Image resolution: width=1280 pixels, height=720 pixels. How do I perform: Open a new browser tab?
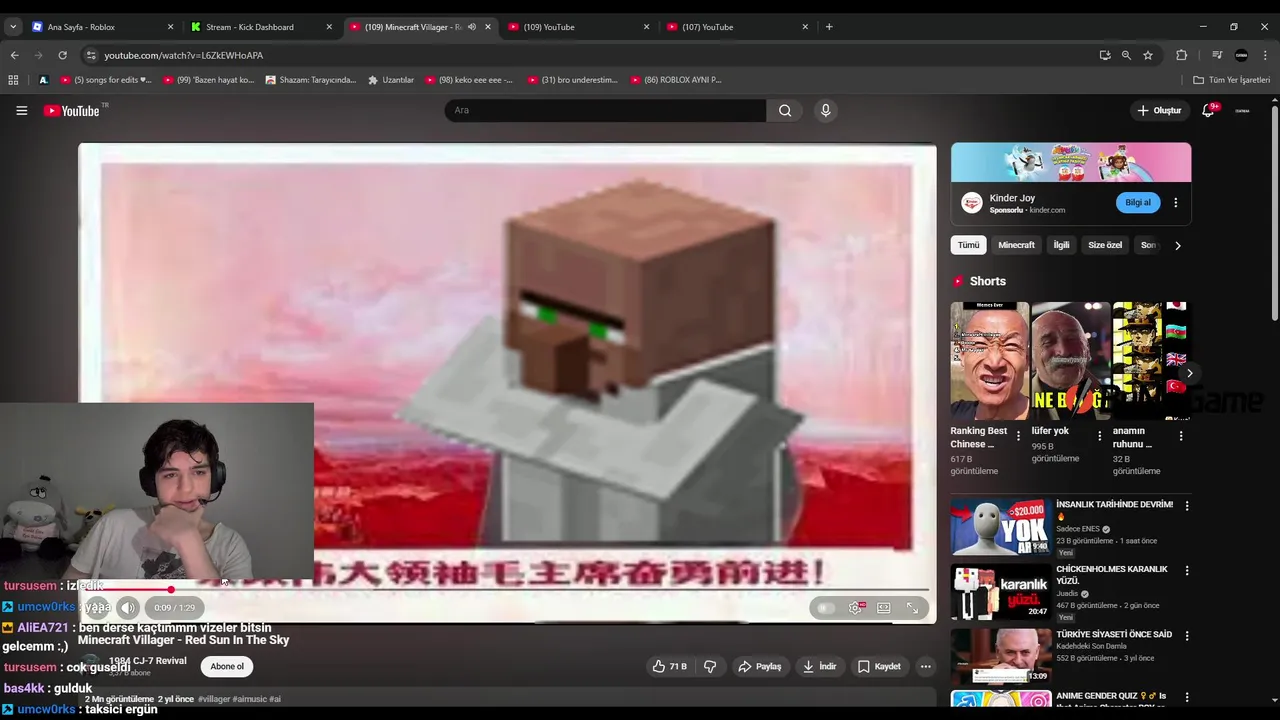coord(829,27)
